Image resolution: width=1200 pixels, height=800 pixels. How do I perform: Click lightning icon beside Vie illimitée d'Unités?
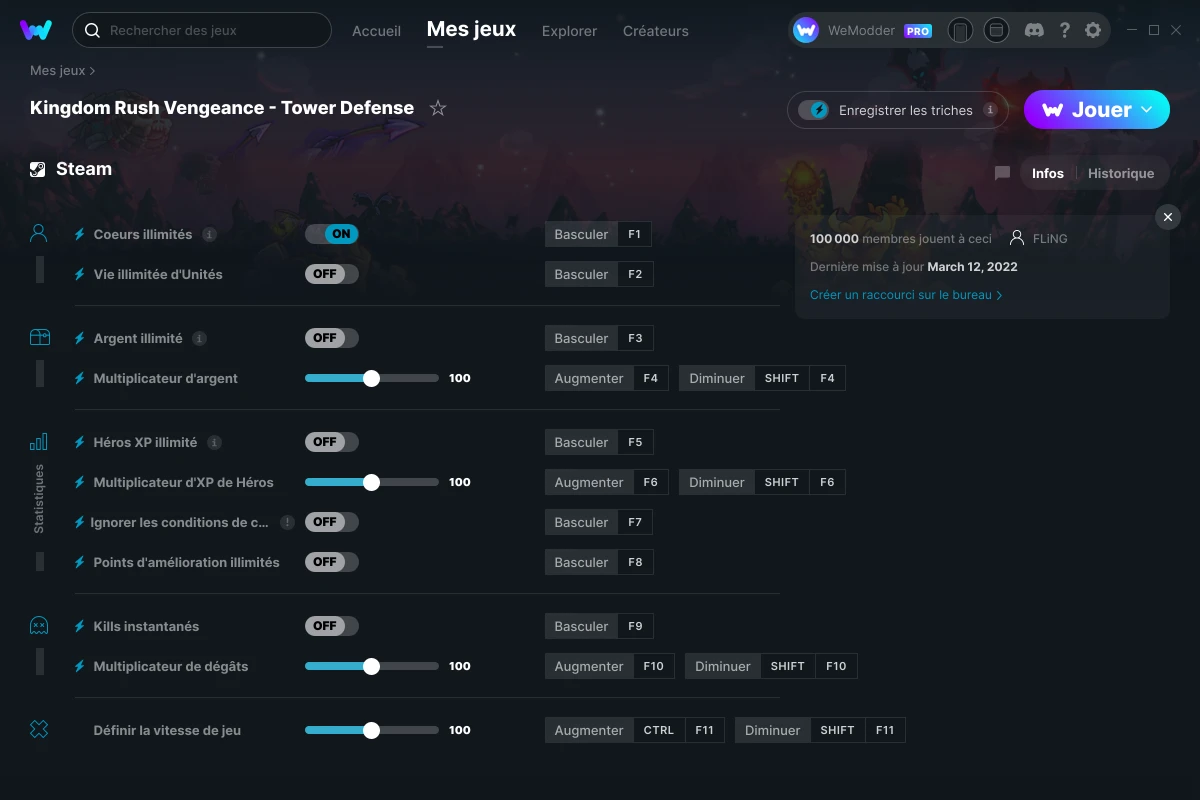(x=80, y=274)
